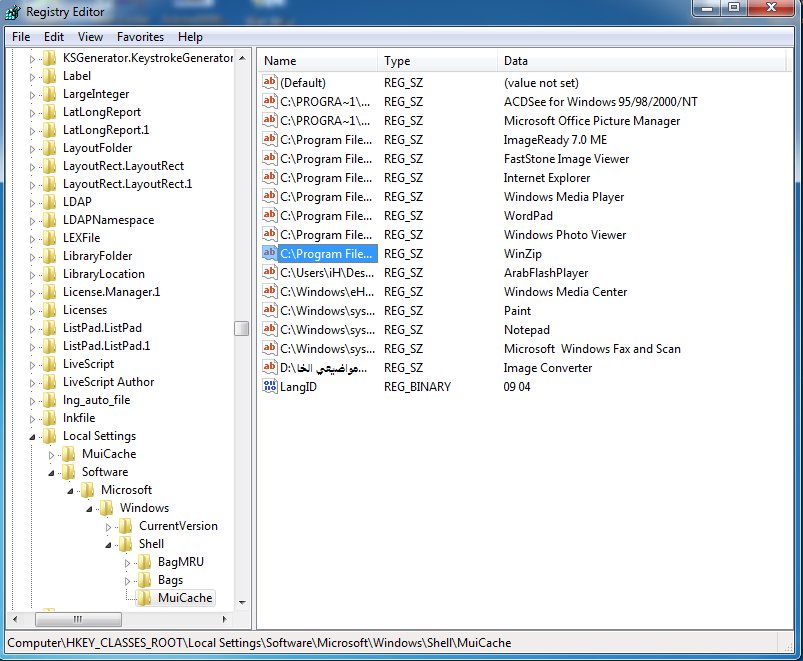Viewport: 803px width, 661px height.
Task: Click the string icon of the Windows Media Center row
Action: click(x=270, y=291)
